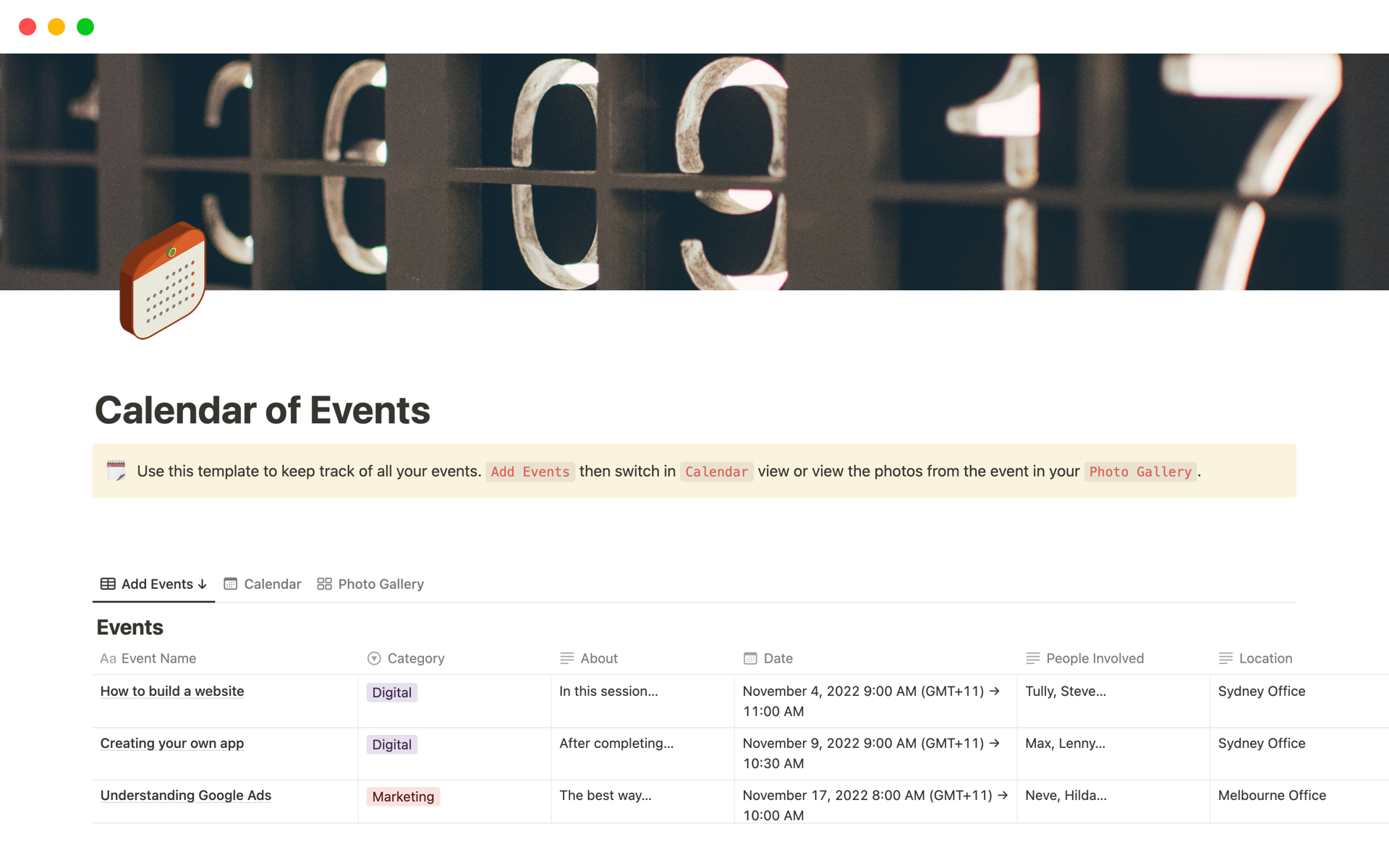Click the gallery/grid icon next to Photo Gallery
Viewport: 1389px width, 868px height.
click(x=324, y=583)
